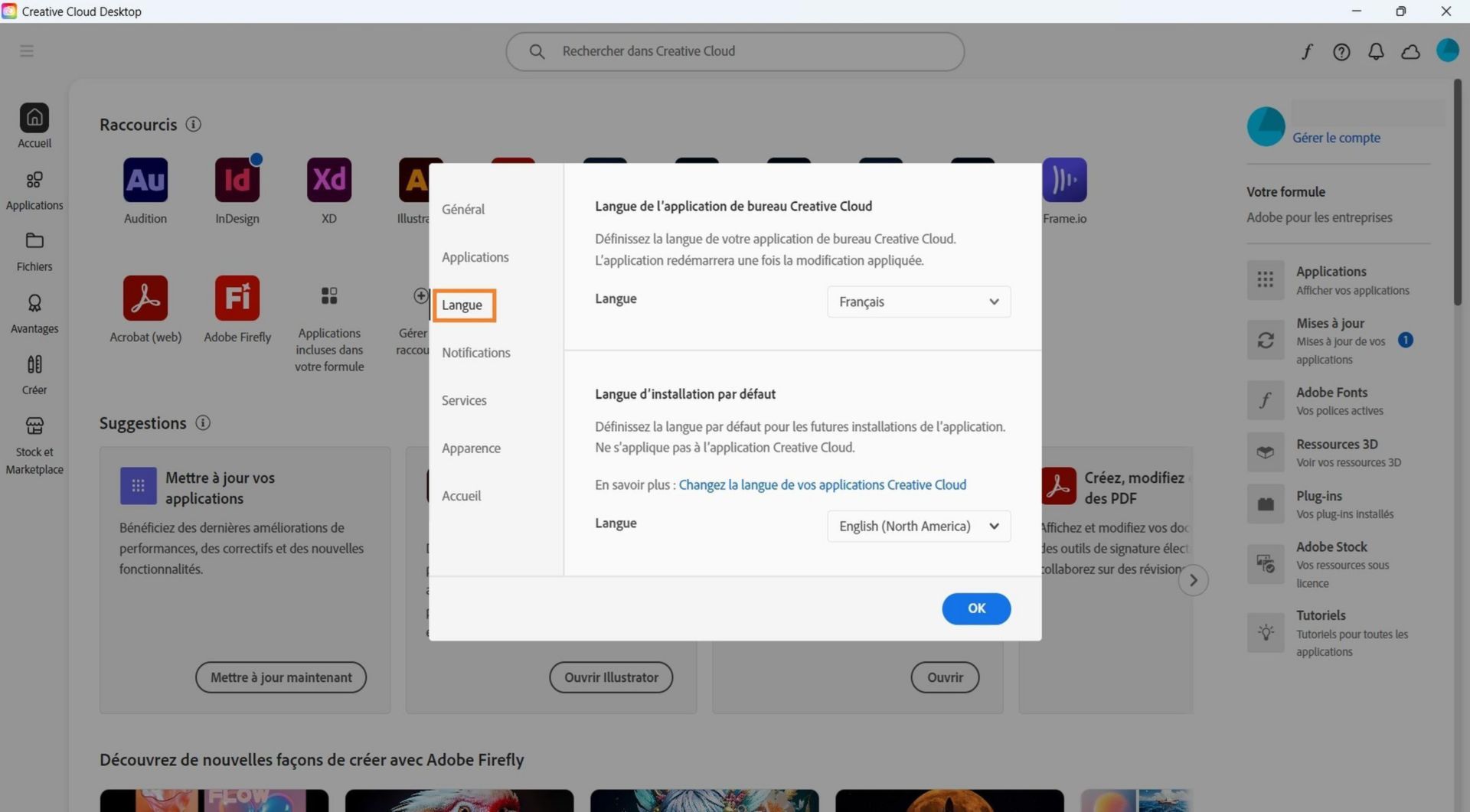Open Avantages ribbon icon in sidebar
The width and height of the screenshot is (1470, 812).
pyautogui.click(x=34, y=303)
